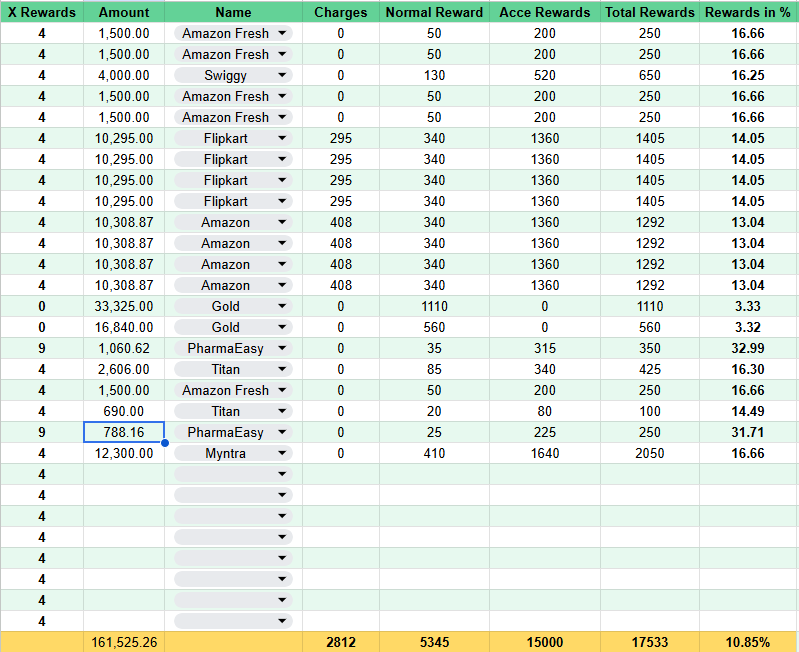Expand Titan dropdown in the 690.00 row
Image resolution: width=799 pixels, height=652 pixels.
click(282, 411)
